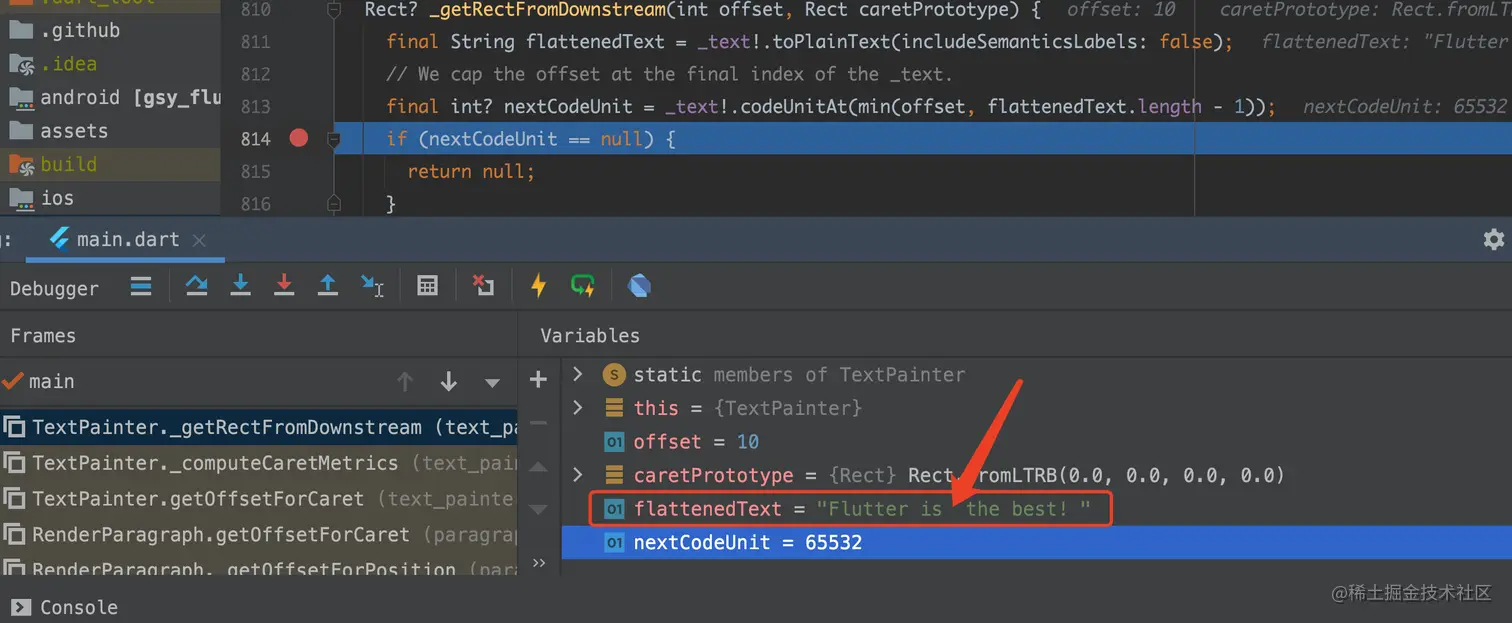Select RenderParagraph.getOffsetForCaret stack frame

(x=259, y=534)
